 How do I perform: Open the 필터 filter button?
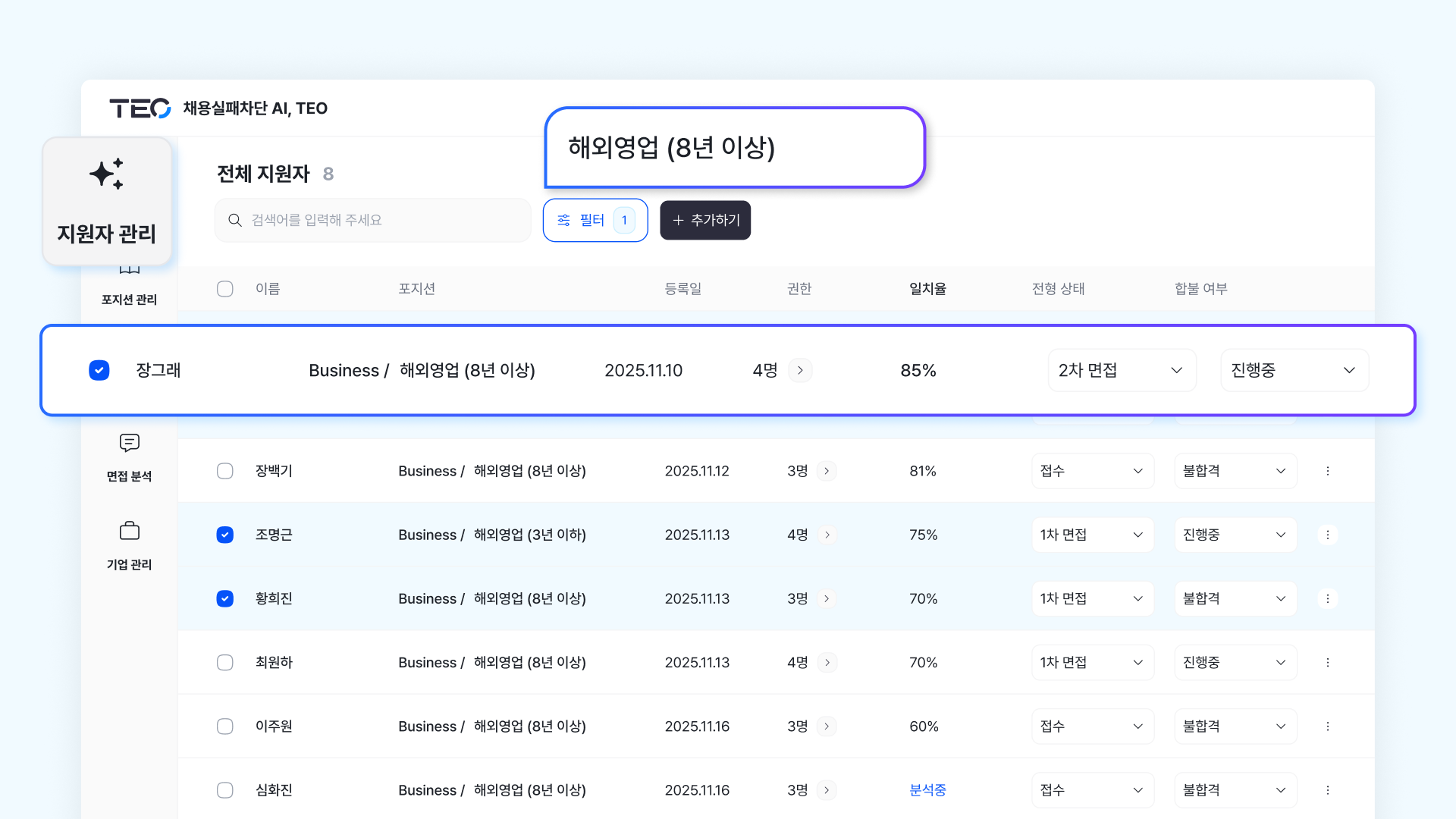(595, 220)
